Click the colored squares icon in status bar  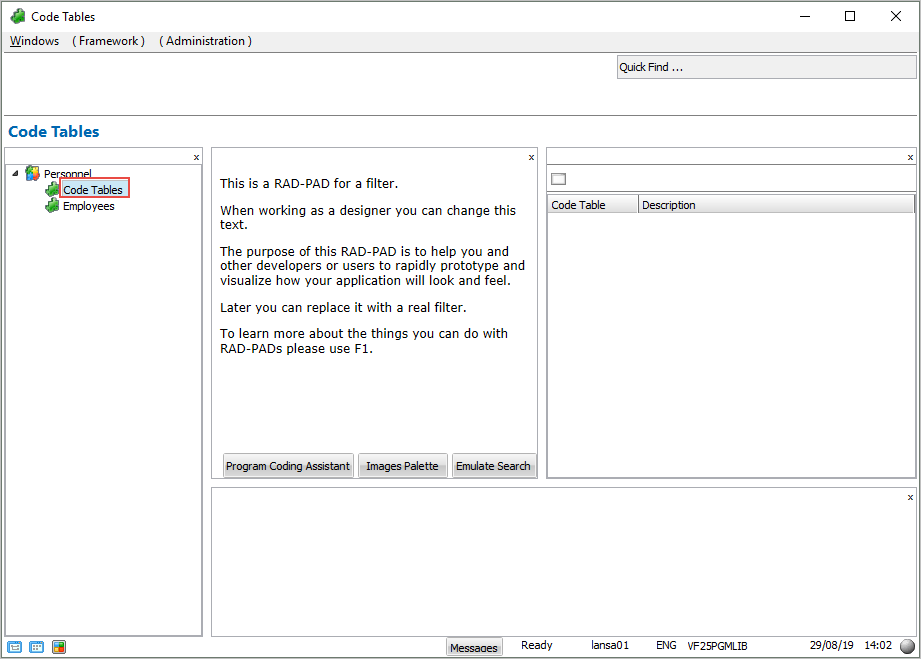59,647
